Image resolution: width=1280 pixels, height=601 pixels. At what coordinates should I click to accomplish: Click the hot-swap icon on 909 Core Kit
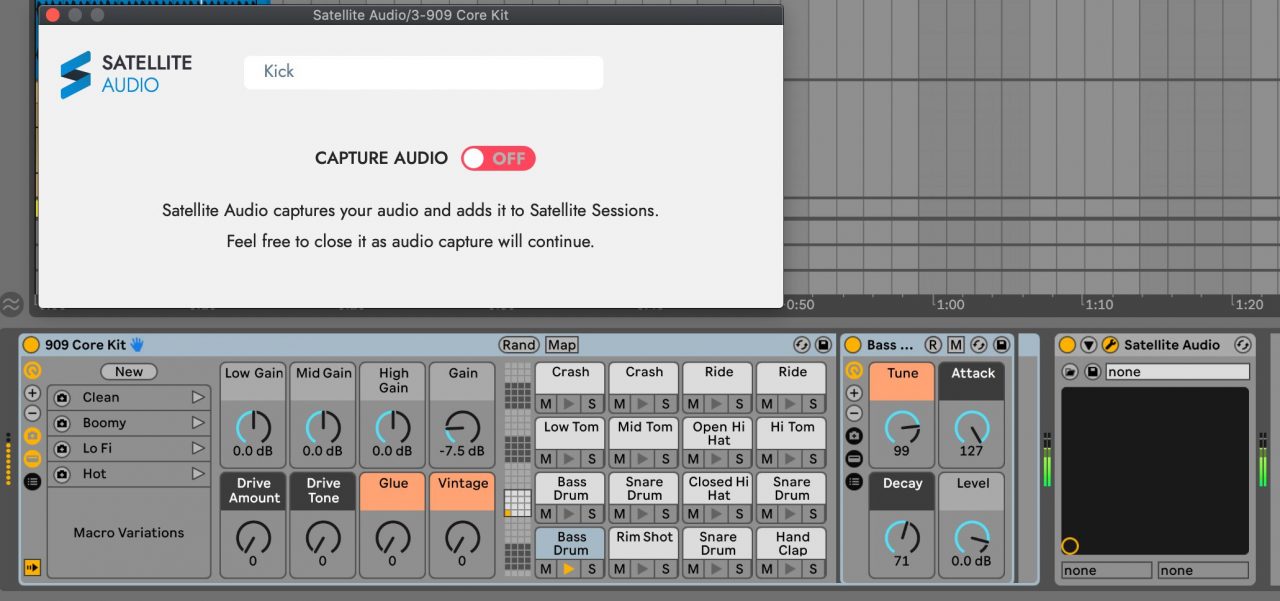(801, 345)
